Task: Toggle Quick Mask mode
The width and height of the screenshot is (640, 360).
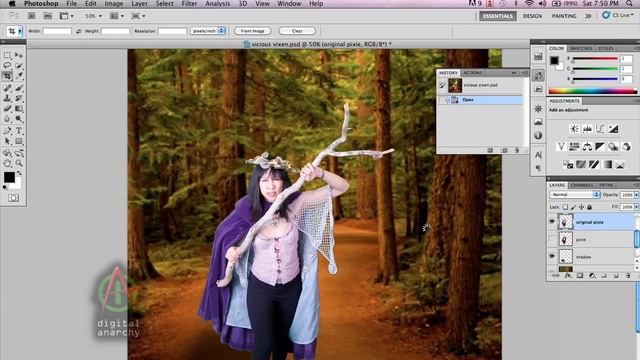Action: (13, 198)
